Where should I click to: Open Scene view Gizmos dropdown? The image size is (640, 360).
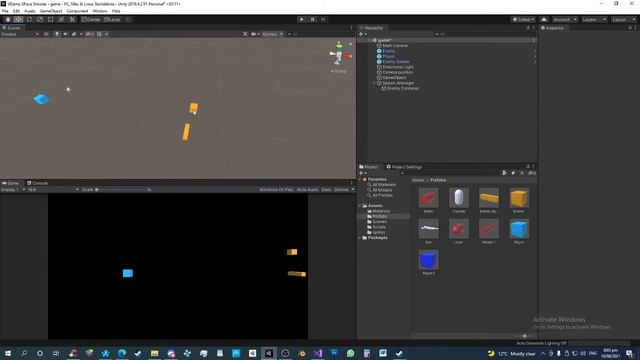pos(272,34)
